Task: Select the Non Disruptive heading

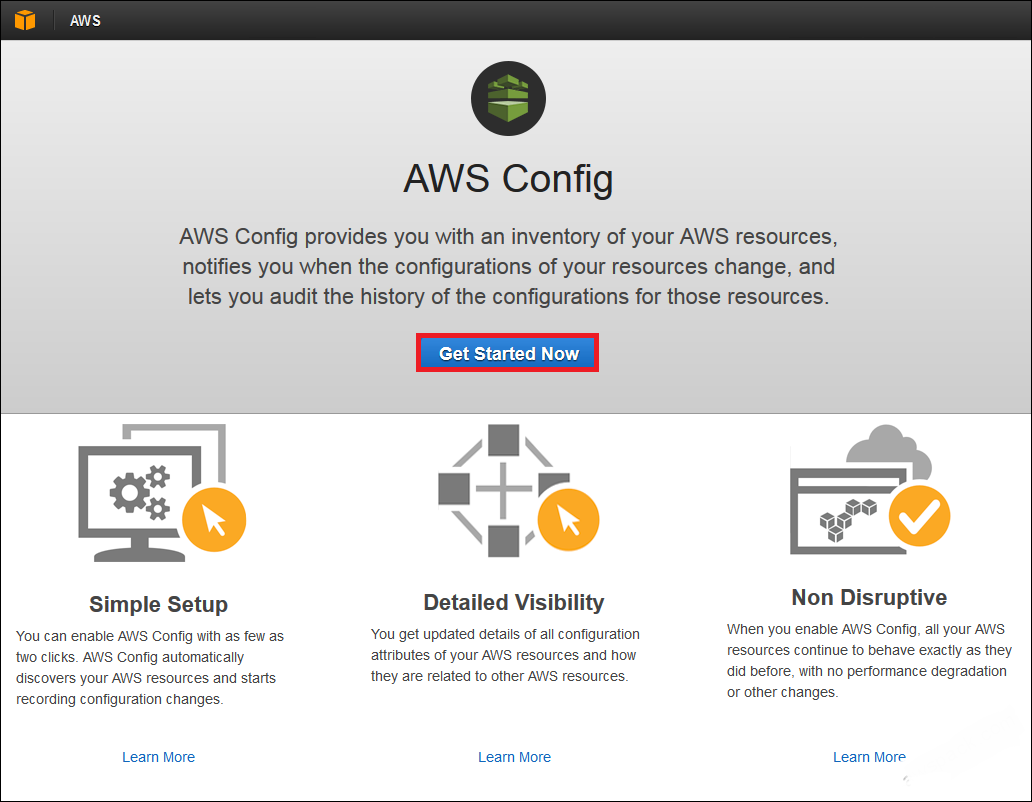Action: click(869, 597)
